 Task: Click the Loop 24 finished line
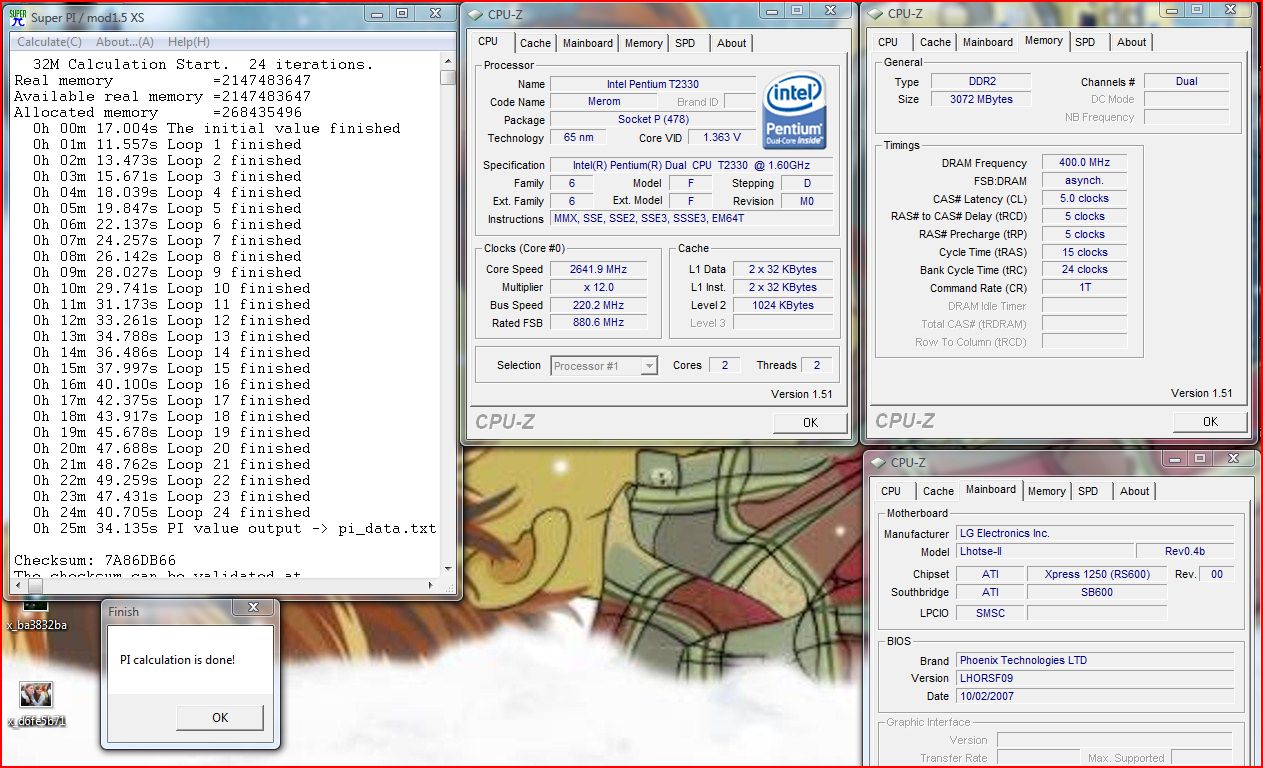coord(171,512)
